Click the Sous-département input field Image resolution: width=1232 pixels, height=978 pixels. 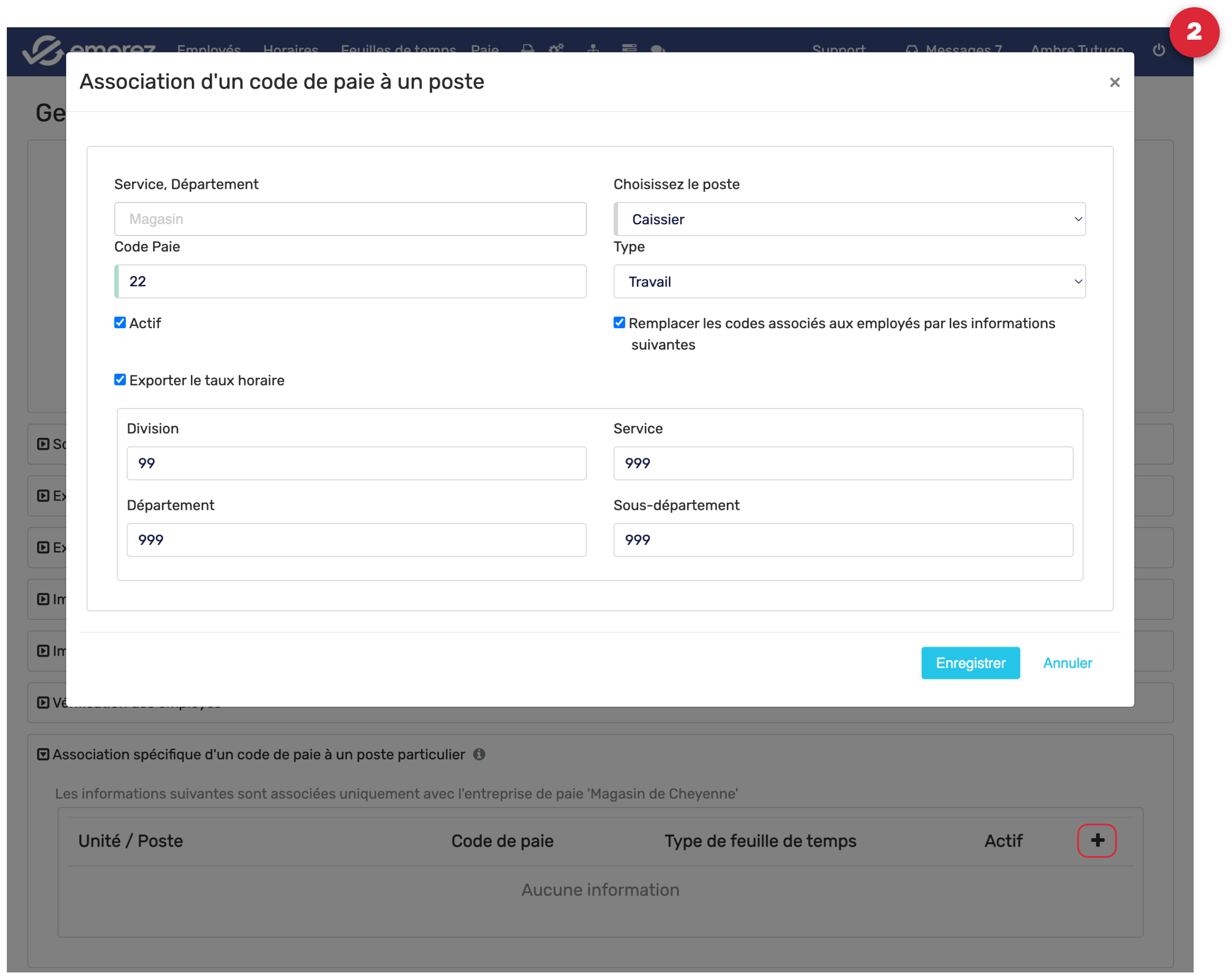843,540
